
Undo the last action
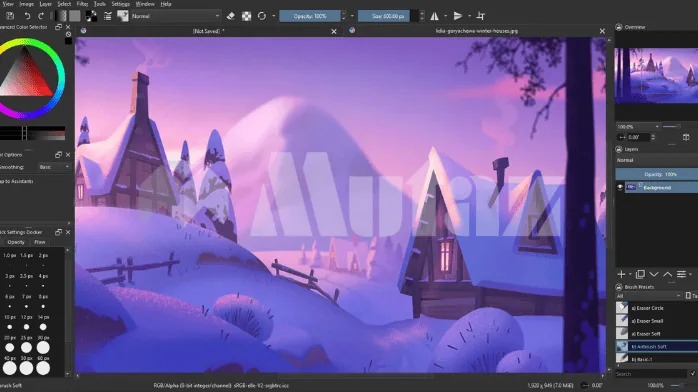click(27, 16)
